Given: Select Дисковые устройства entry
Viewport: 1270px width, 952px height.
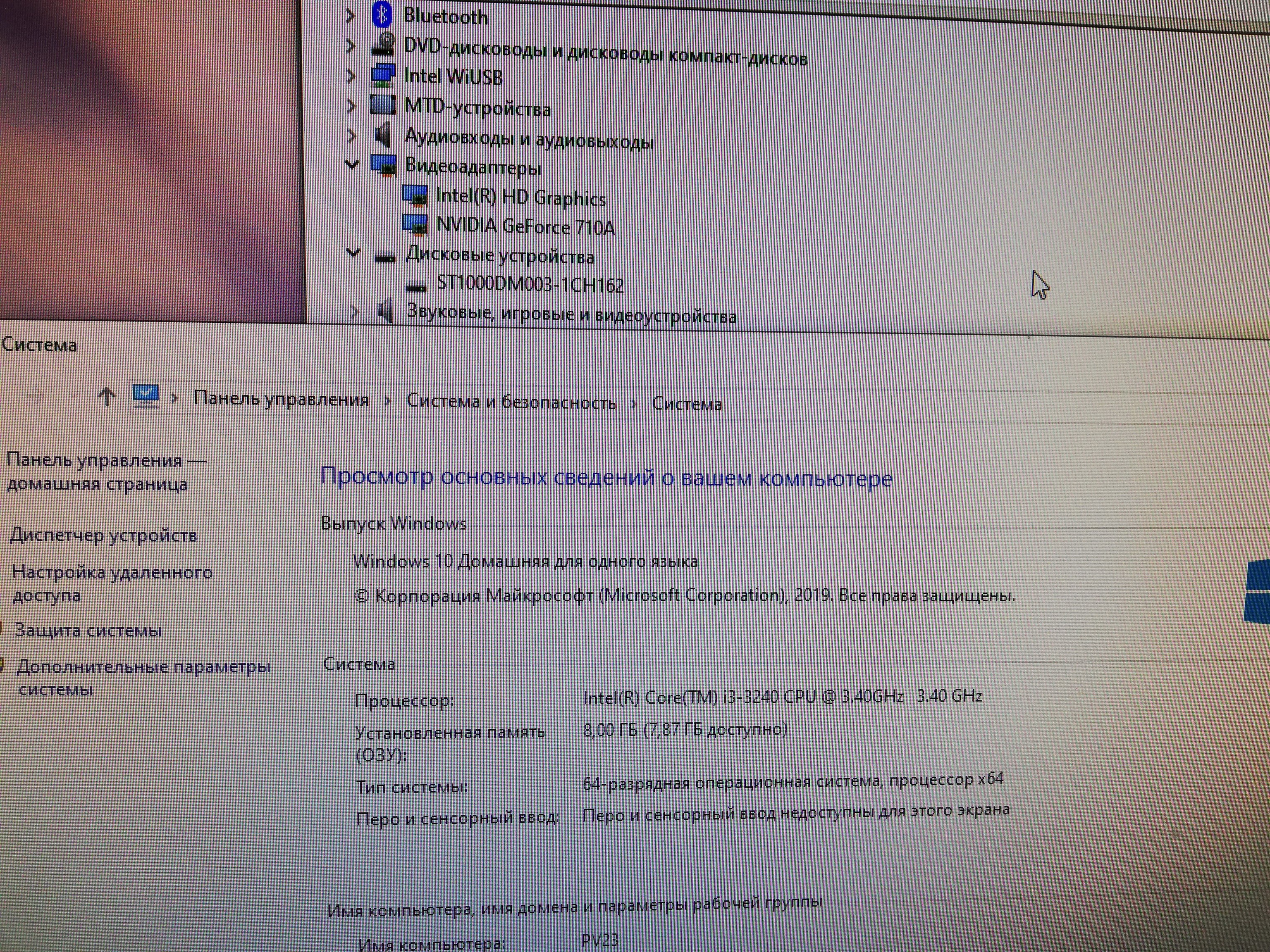Looking at the screenshot, I should [x=499, y=255].
